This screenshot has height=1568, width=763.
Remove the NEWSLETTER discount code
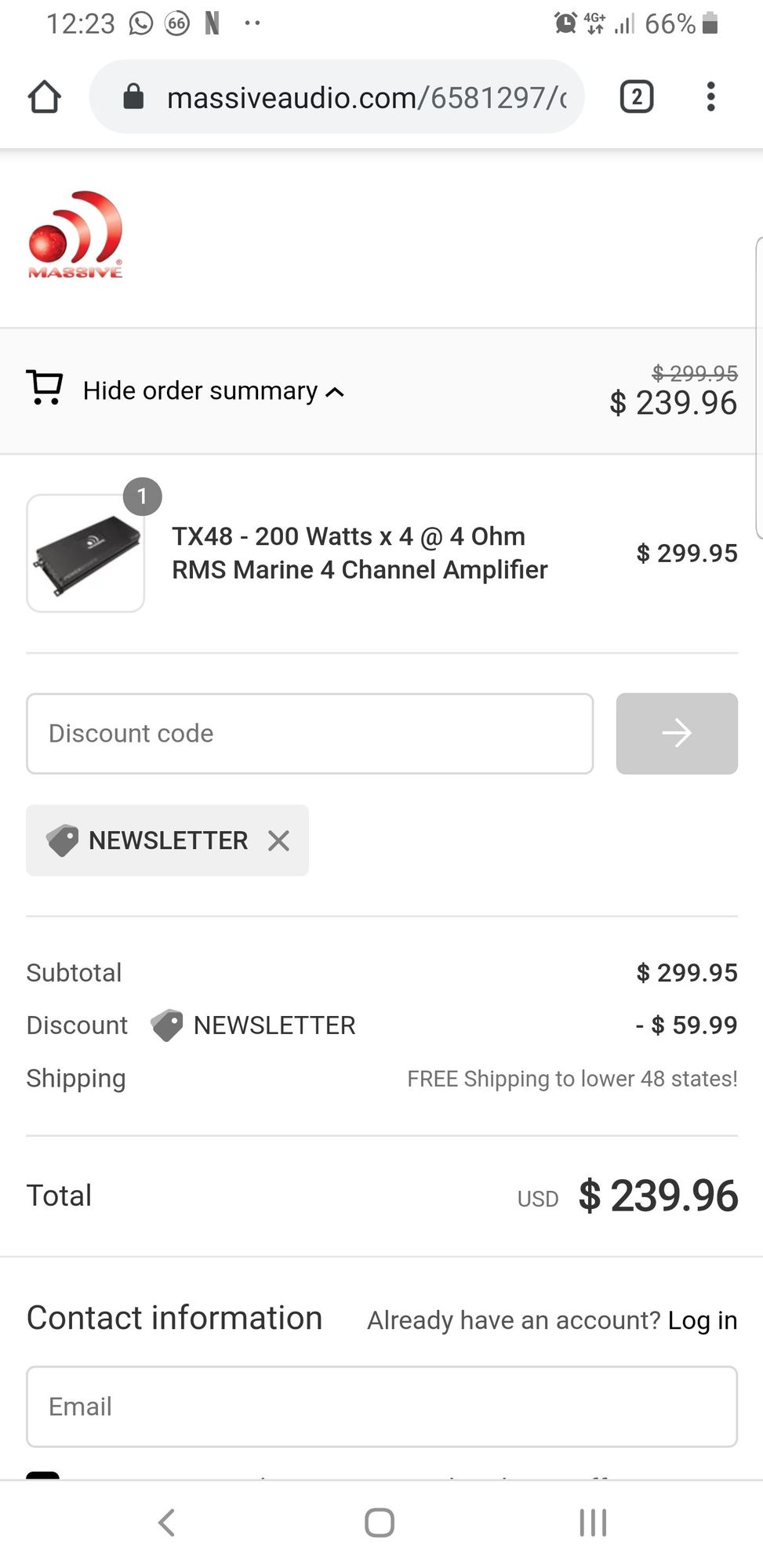coord(278,841)
